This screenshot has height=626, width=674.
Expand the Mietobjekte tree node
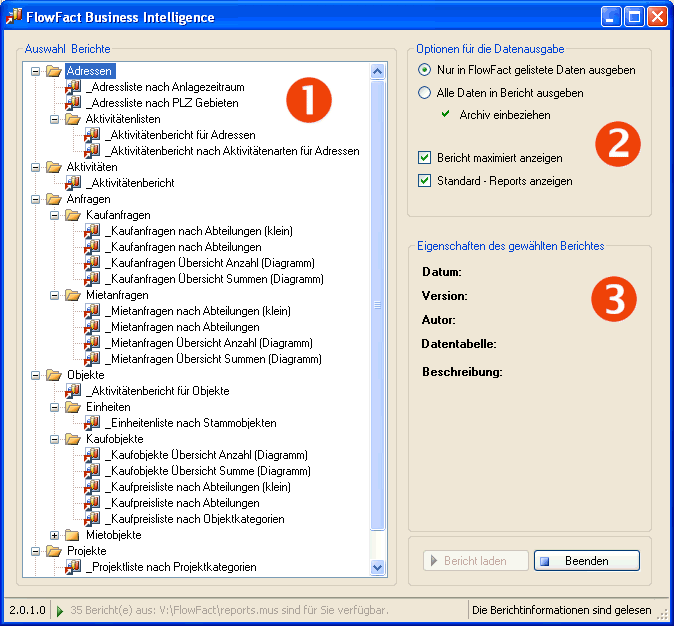(x=55, y=535)
